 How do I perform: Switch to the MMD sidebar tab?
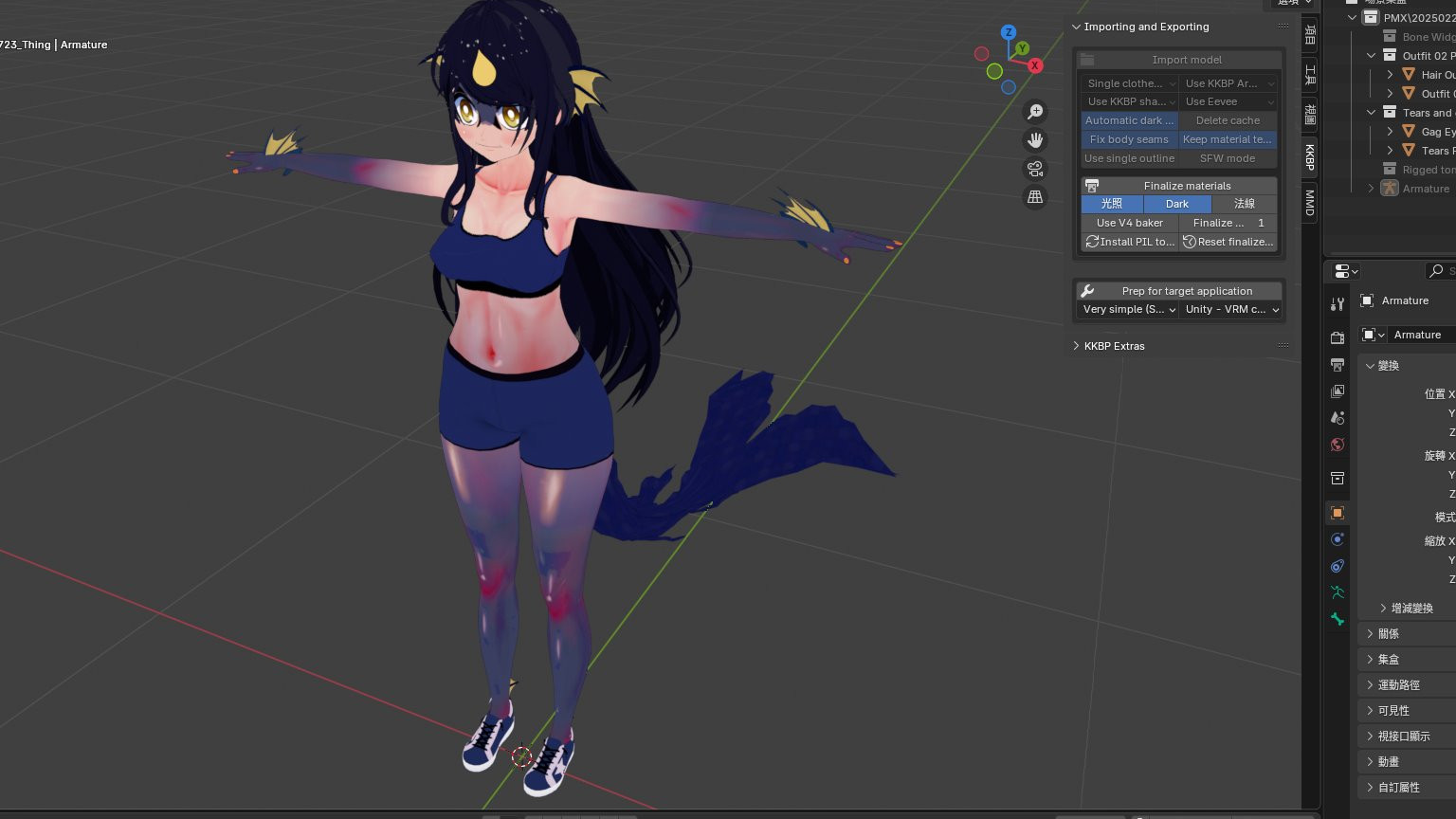click(x=1310, y=202)
